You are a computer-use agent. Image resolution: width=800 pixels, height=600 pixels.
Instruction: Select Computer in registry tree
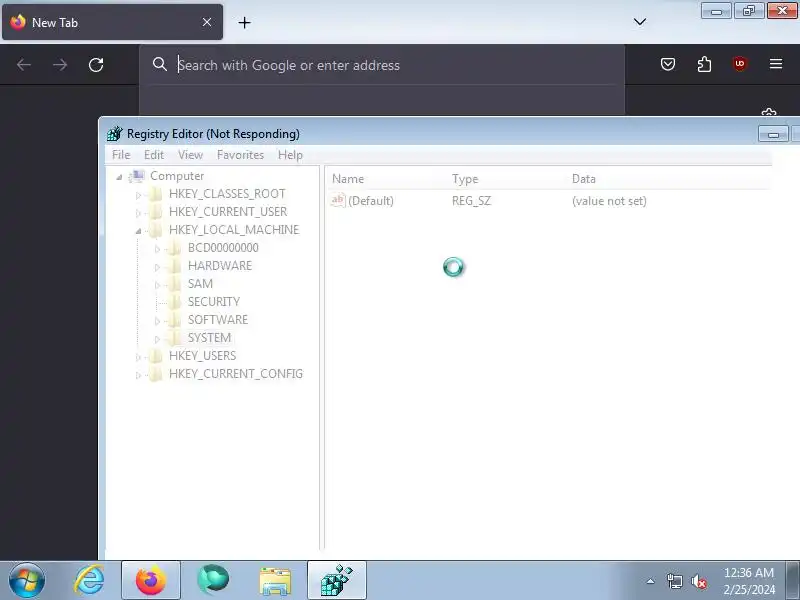click(177, 176)
